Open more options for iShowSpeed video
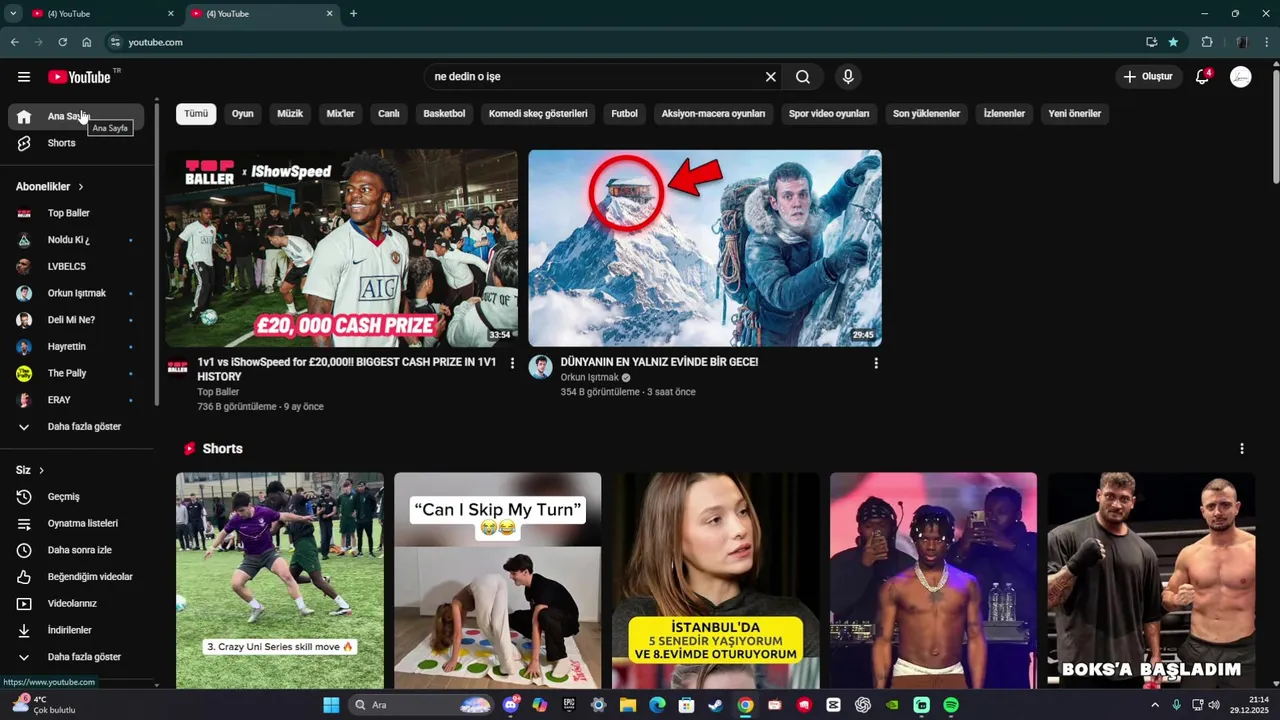 pyautogui.click(x=513, y=363)
